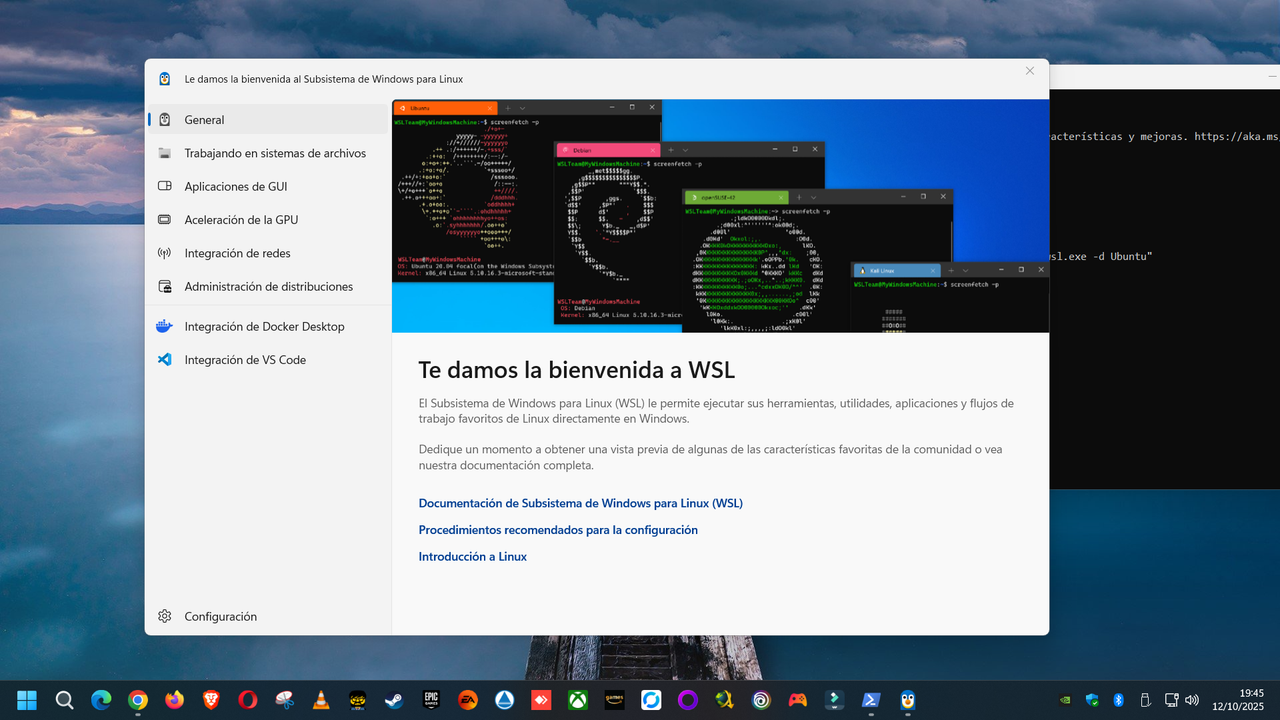Click the Te damos la bienvenida a WSL heading
Screen dimensions: 1280x720
pos(576,370)
